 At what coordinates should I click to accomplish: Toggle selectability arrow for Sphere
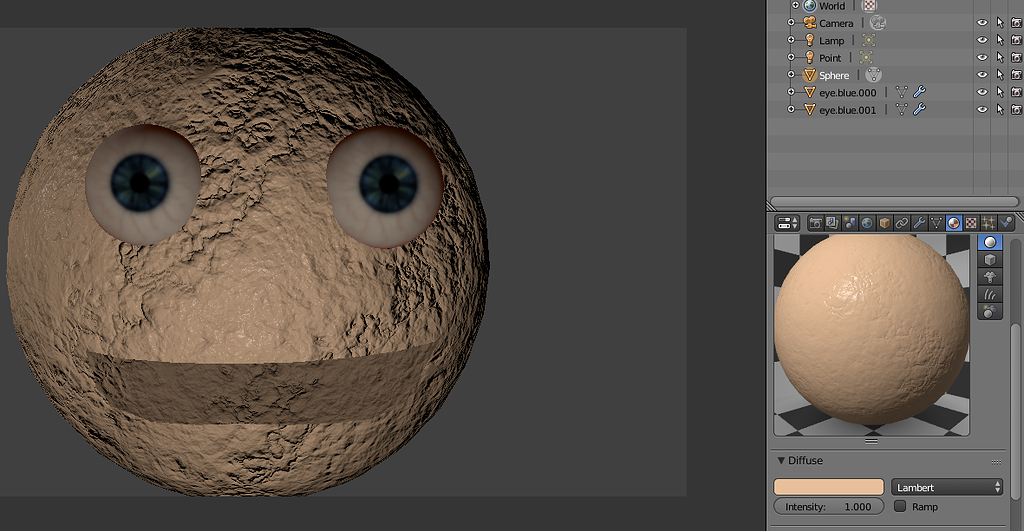pos(1000,75)
